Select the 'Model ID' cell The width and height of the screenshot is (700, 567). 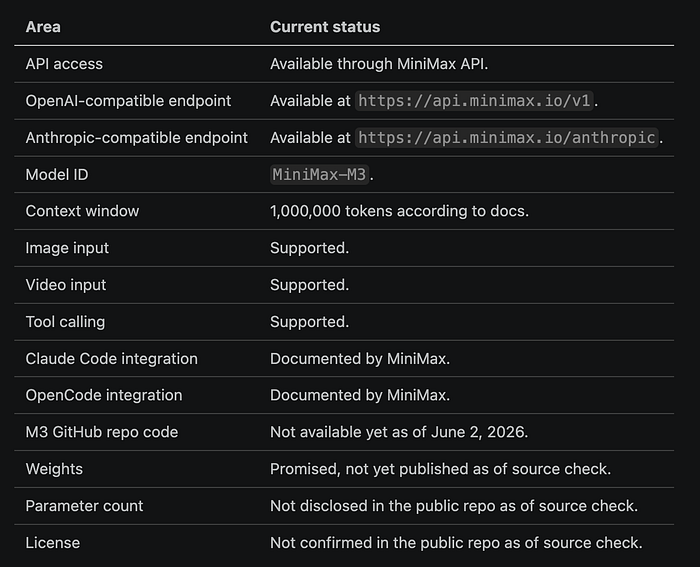click(x=57, y=175)
